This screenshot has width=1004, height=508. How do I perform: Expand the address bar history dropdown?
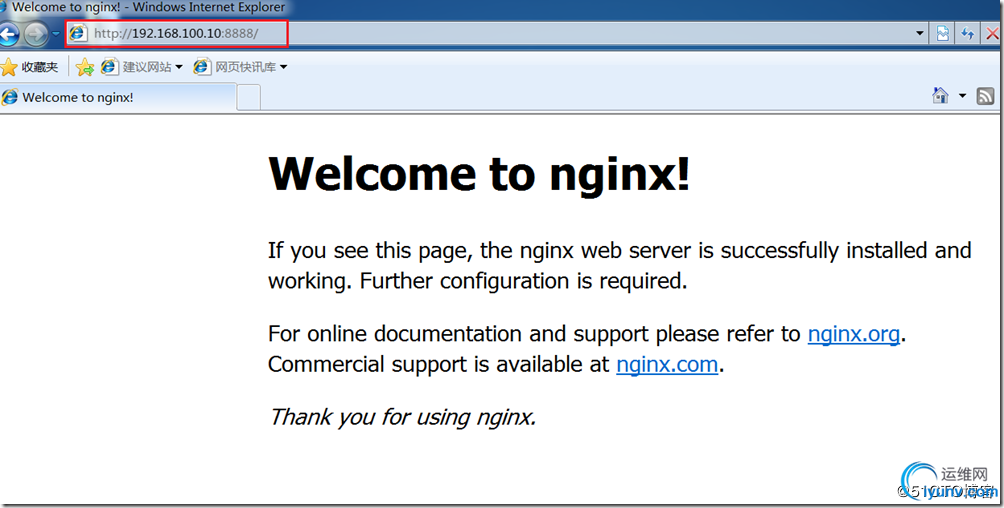(x=920, y=33)
